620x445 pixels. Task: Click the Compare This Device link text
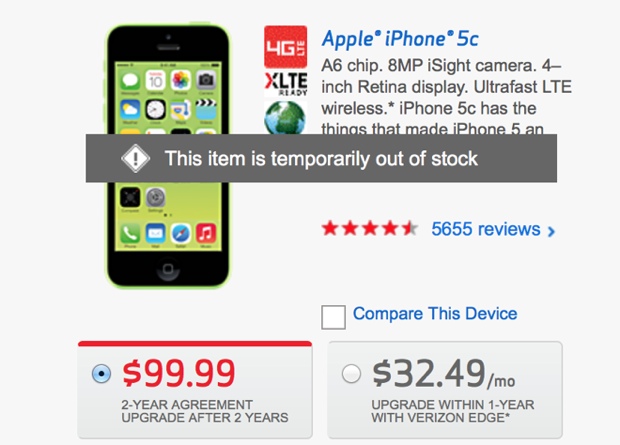click(435, 314)
